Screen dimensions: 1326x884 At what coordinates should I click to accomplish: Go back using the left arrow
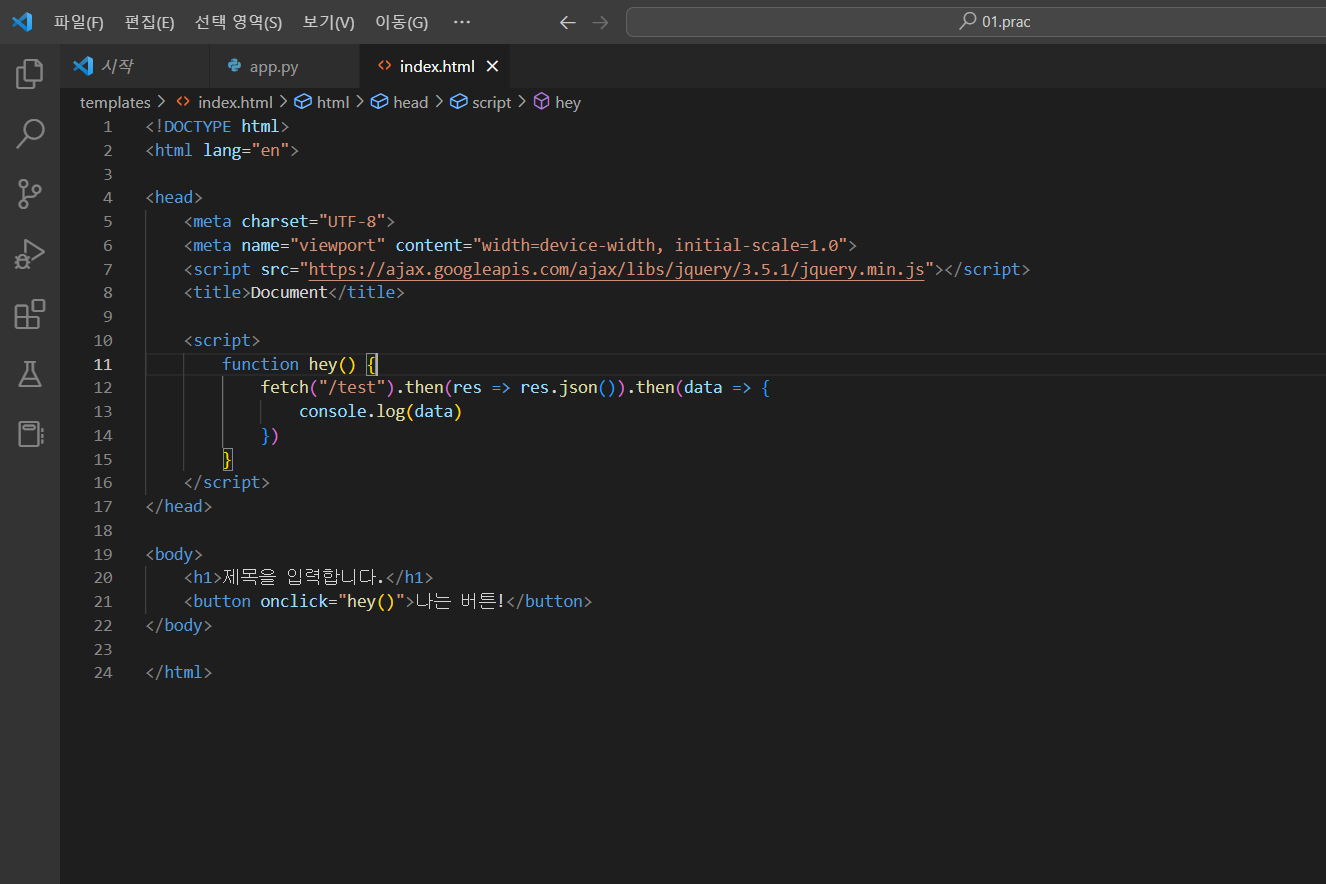click(567, 22)
